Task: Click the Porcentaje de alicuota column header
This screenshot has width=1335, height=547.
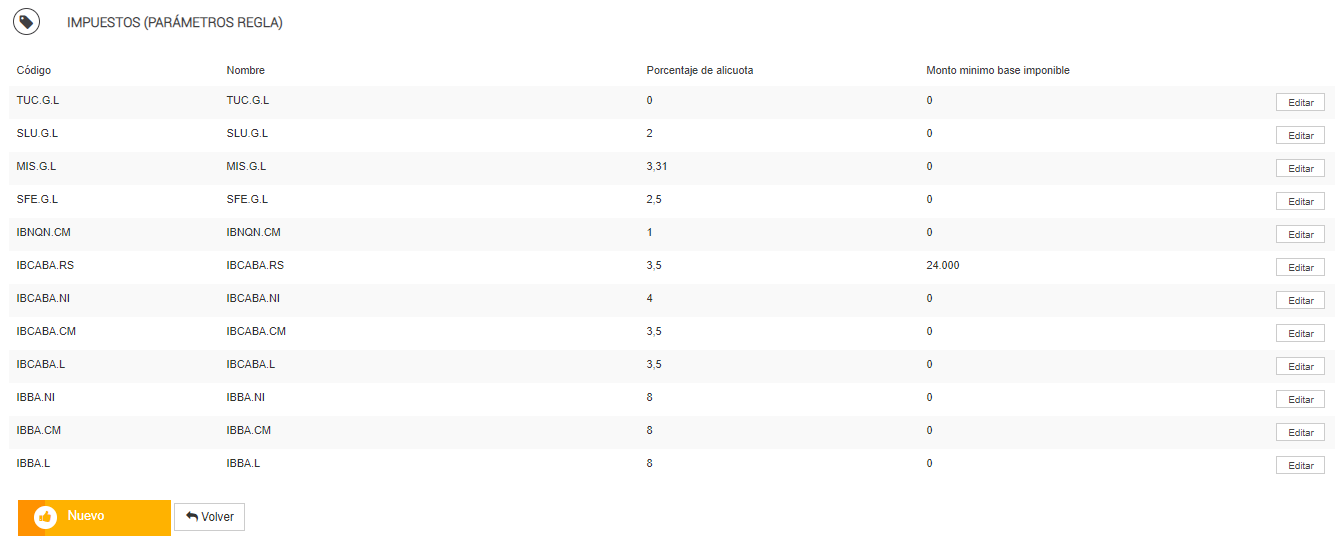Action: pyautogui.click(x=700, y=70)
